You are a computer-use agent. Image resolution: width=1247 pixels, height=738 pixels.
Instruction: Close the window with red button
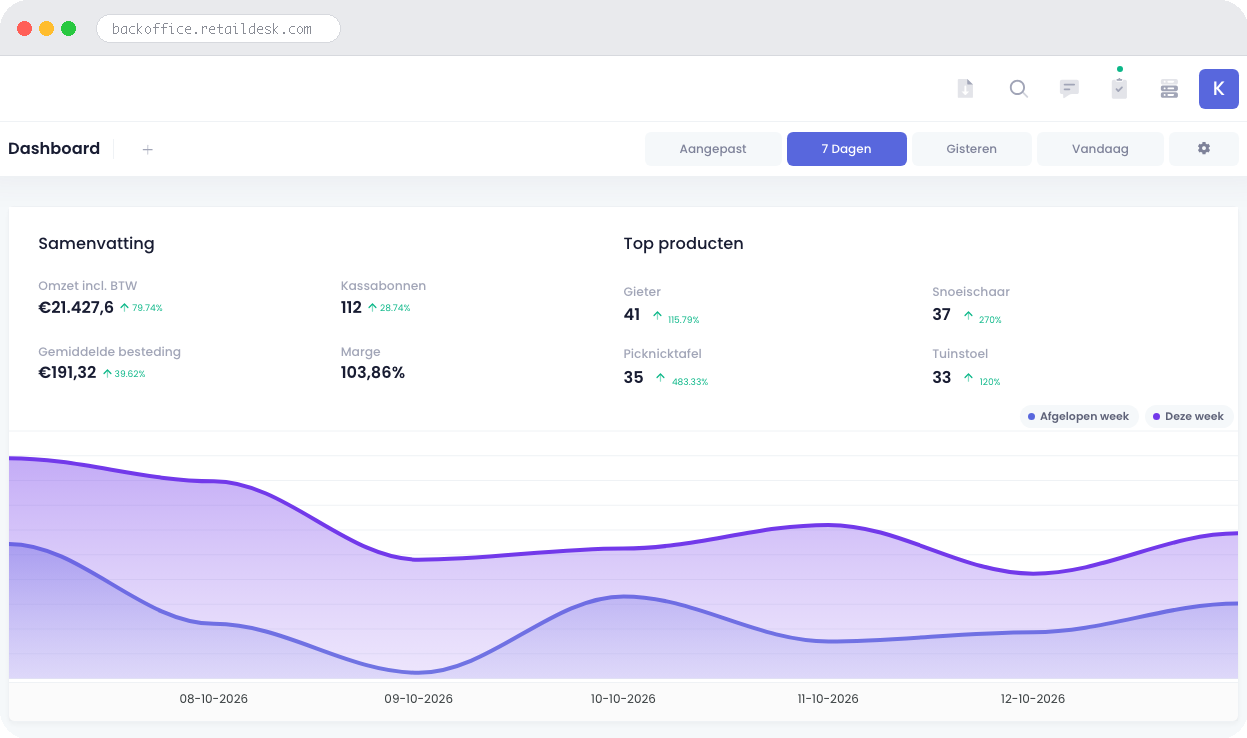point(24,29)
